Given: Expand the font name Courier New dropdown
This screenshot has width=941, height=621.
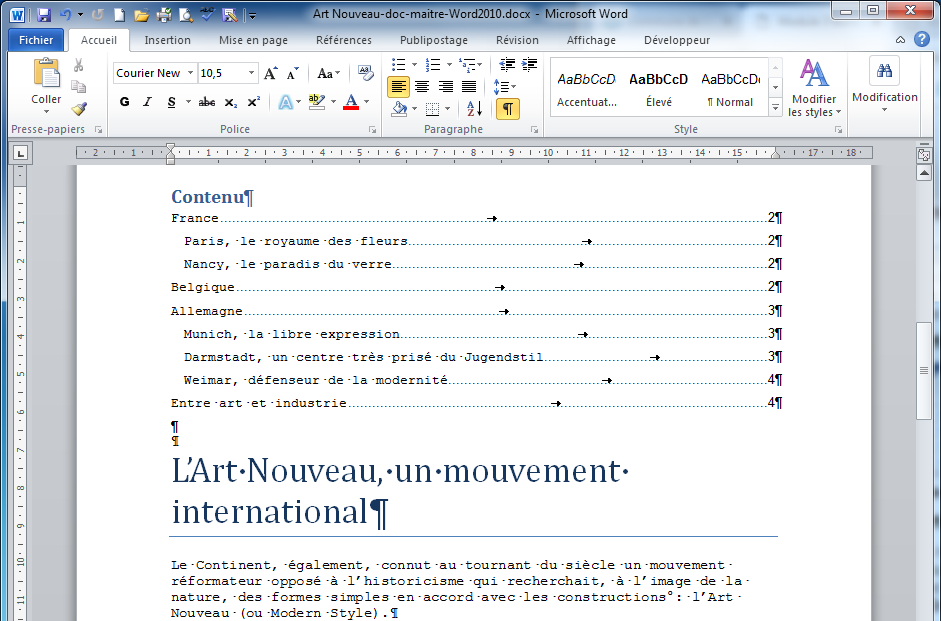Looking at the screenshot, I should click(190, 73).
